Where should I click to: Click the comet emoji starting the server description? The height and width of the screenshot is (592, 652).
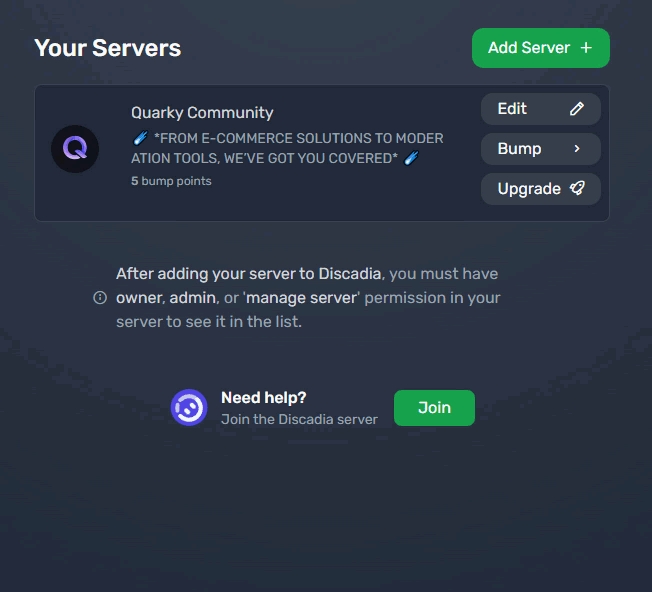140,138
